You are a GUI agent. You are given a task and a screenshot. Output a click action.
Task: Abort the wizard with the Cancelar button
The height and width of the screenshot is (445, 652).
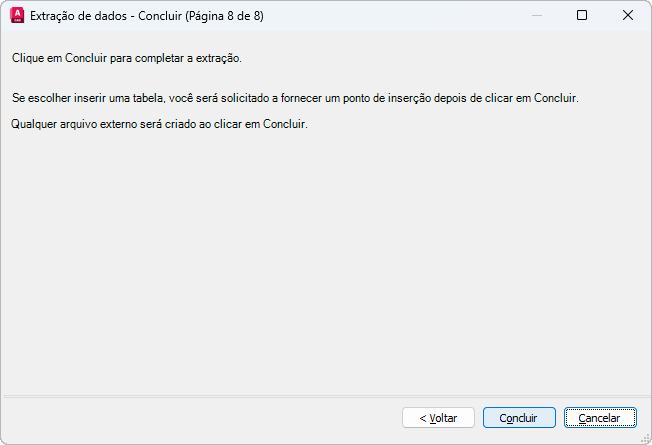(x=600, y=418)
